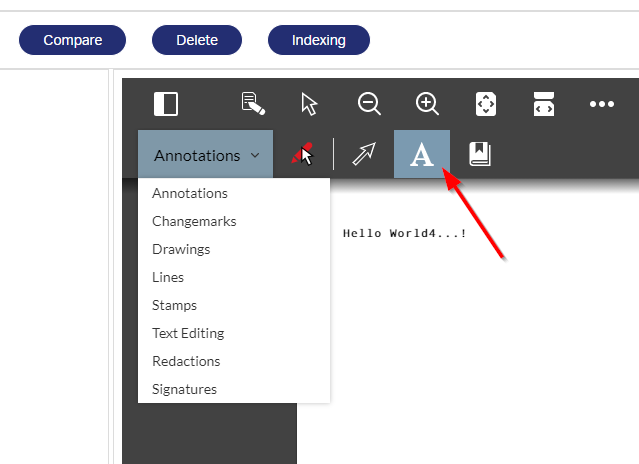This screenshot has width=639, height=464.
Task: Choose the pointer selection tool
Action: pos(310,104)
